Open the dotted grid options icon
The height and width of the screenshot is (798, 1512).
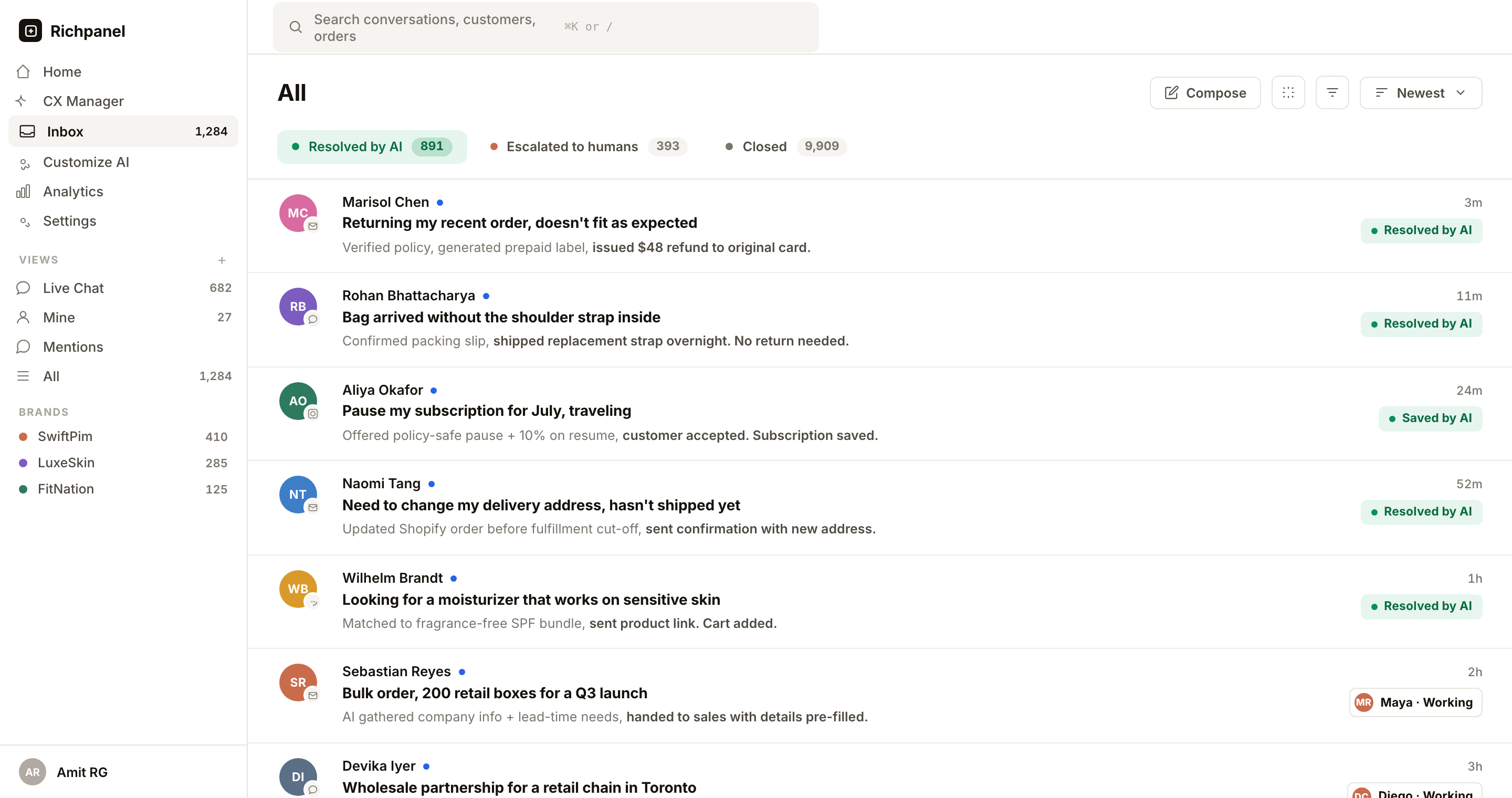(1288, 93)
